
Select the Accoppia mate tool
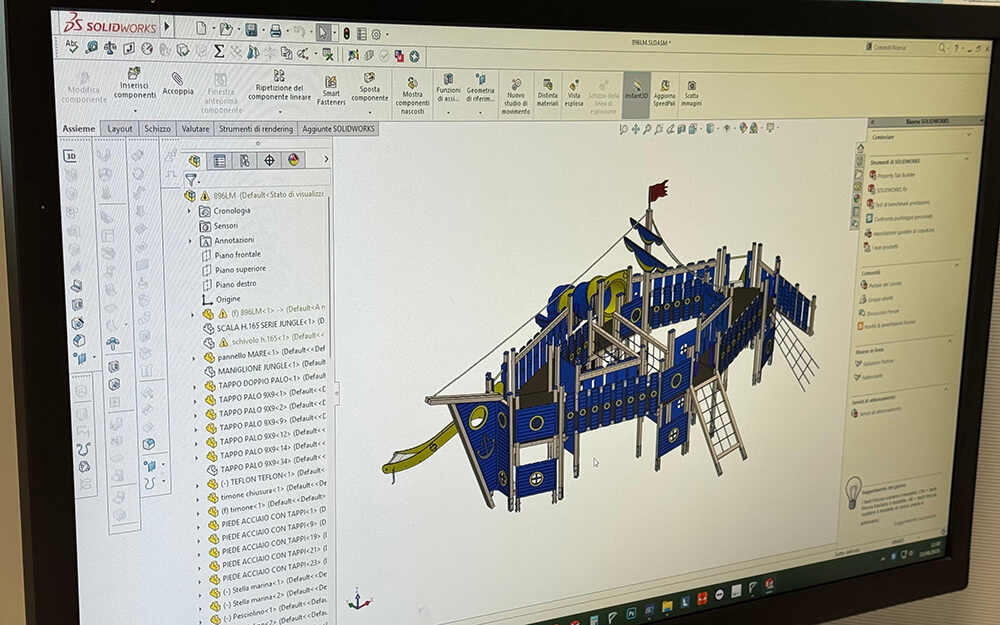click(x=177, y=79)
